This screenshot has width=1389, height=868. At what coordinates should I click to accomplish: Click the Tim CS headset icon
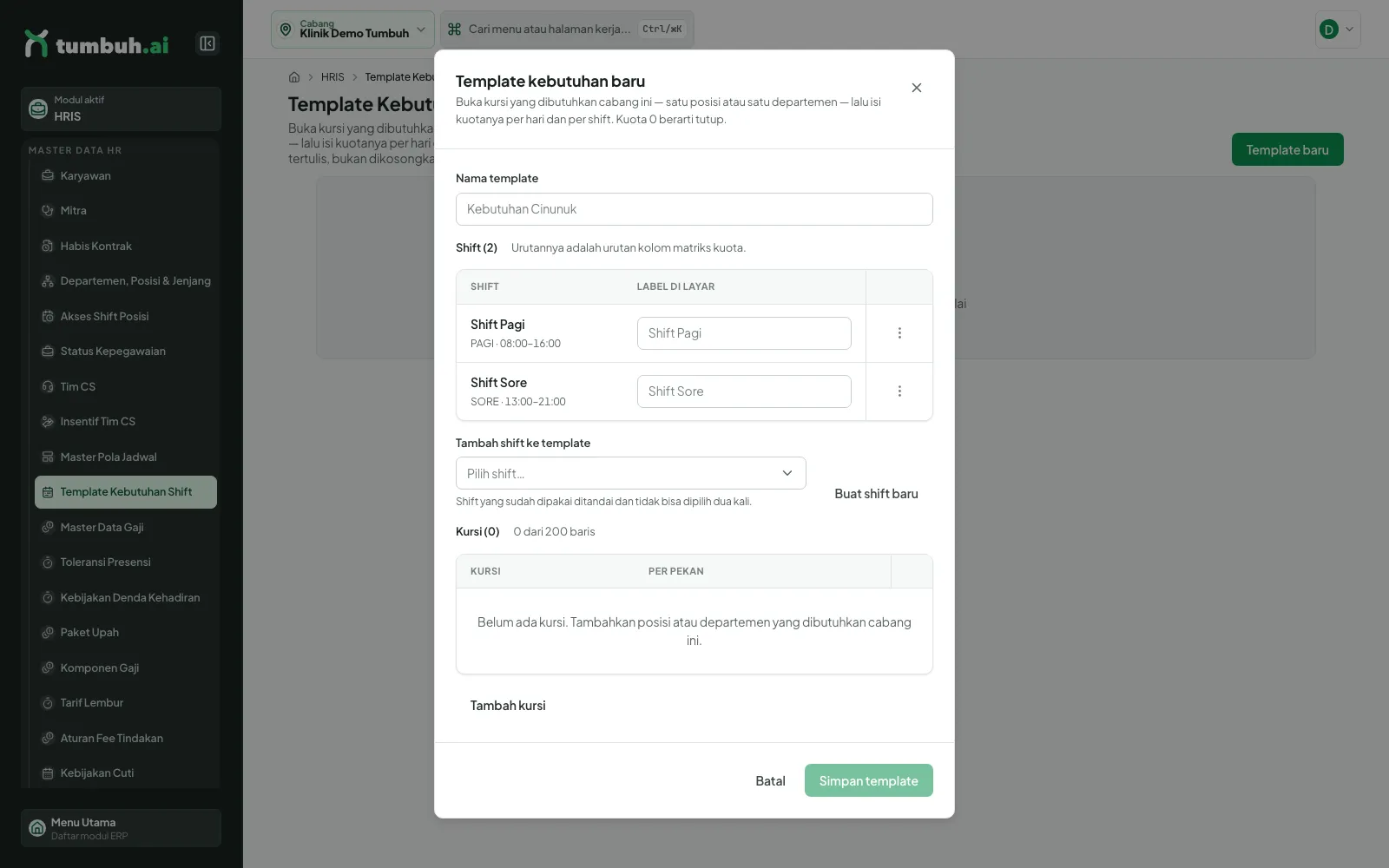(48, 387)
